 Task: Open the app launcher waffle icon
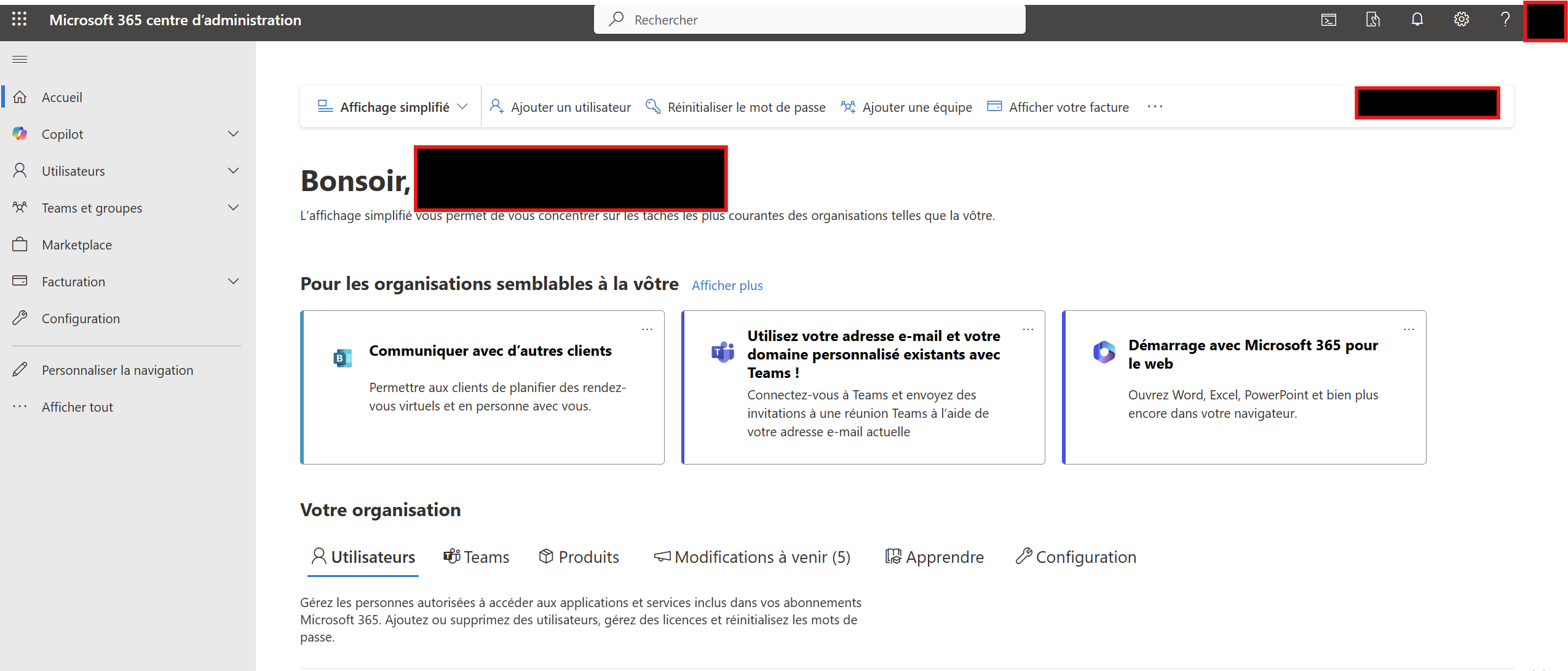coord(19,20)
